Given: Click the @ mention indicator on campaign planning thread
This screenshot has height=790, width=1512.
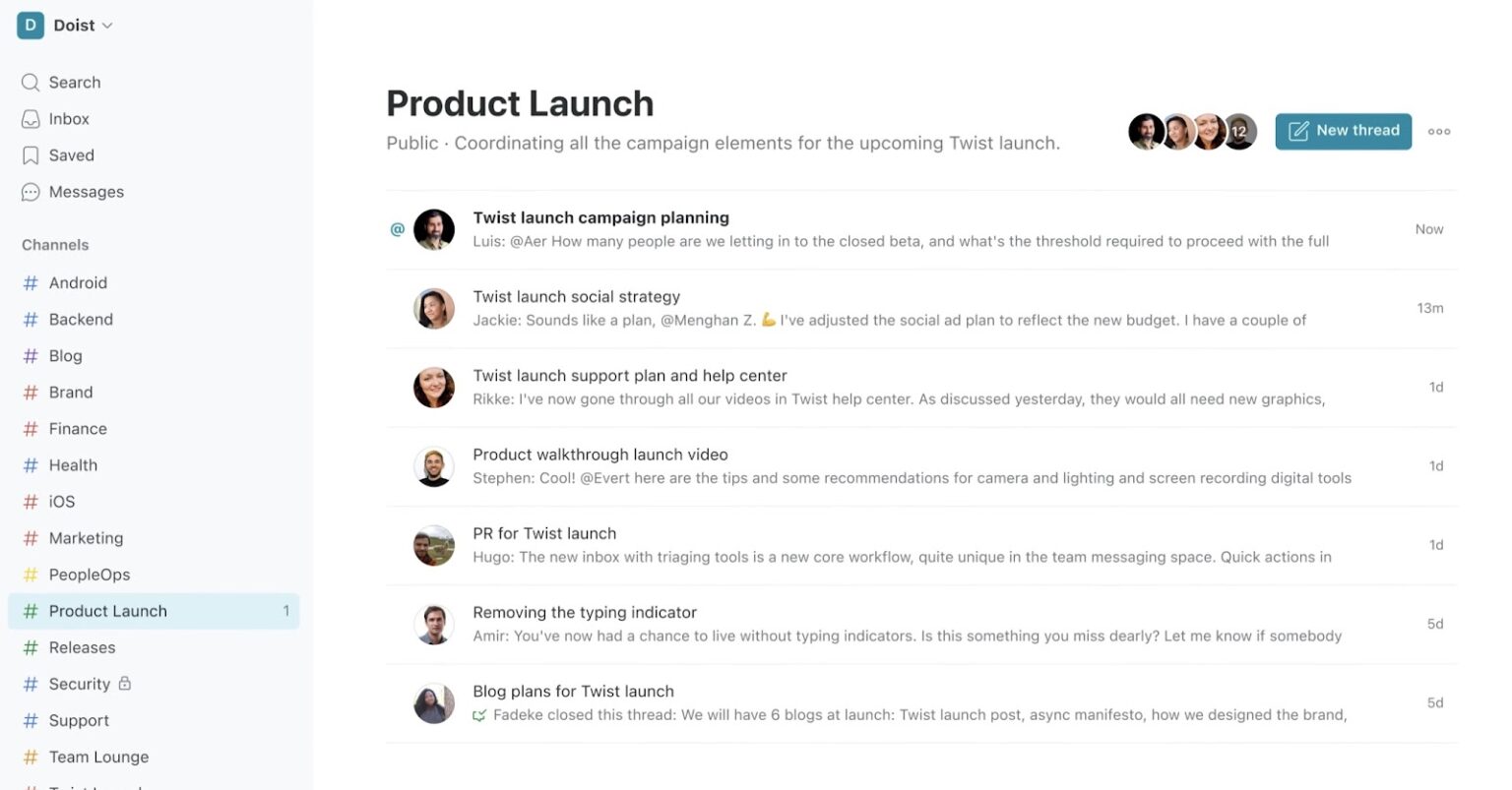Looking at the screenshot, I should (x=397, y=228).
